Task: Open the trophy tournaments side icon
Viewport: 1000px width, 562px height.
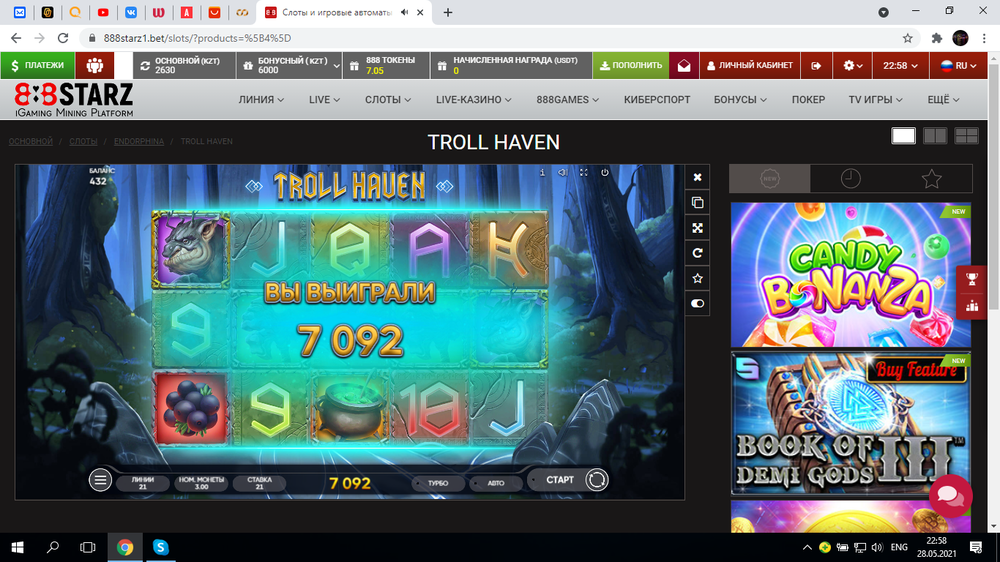Action: (972, 279)
